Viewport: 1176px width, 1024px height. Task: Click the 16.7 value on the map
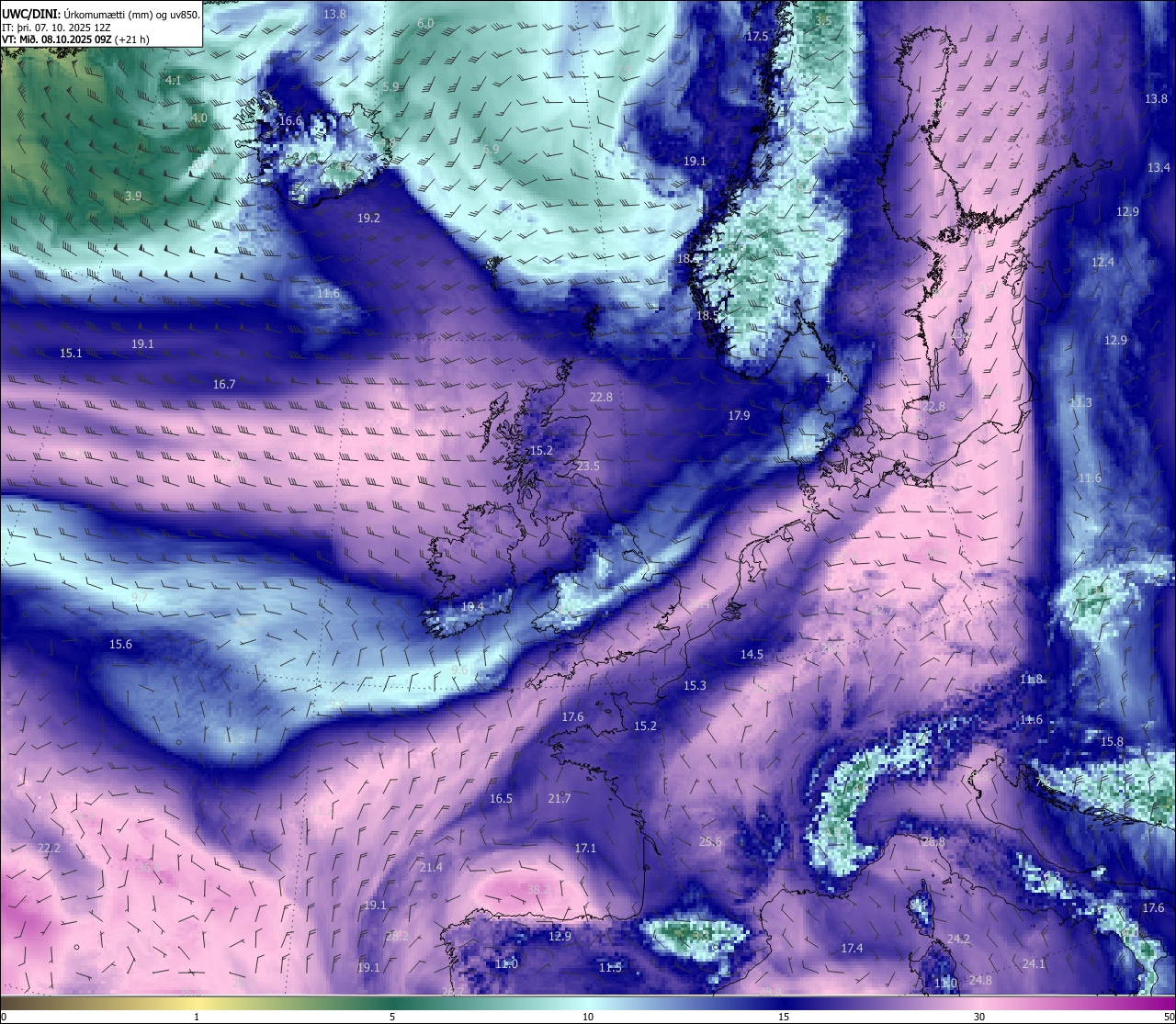[224, 384]
